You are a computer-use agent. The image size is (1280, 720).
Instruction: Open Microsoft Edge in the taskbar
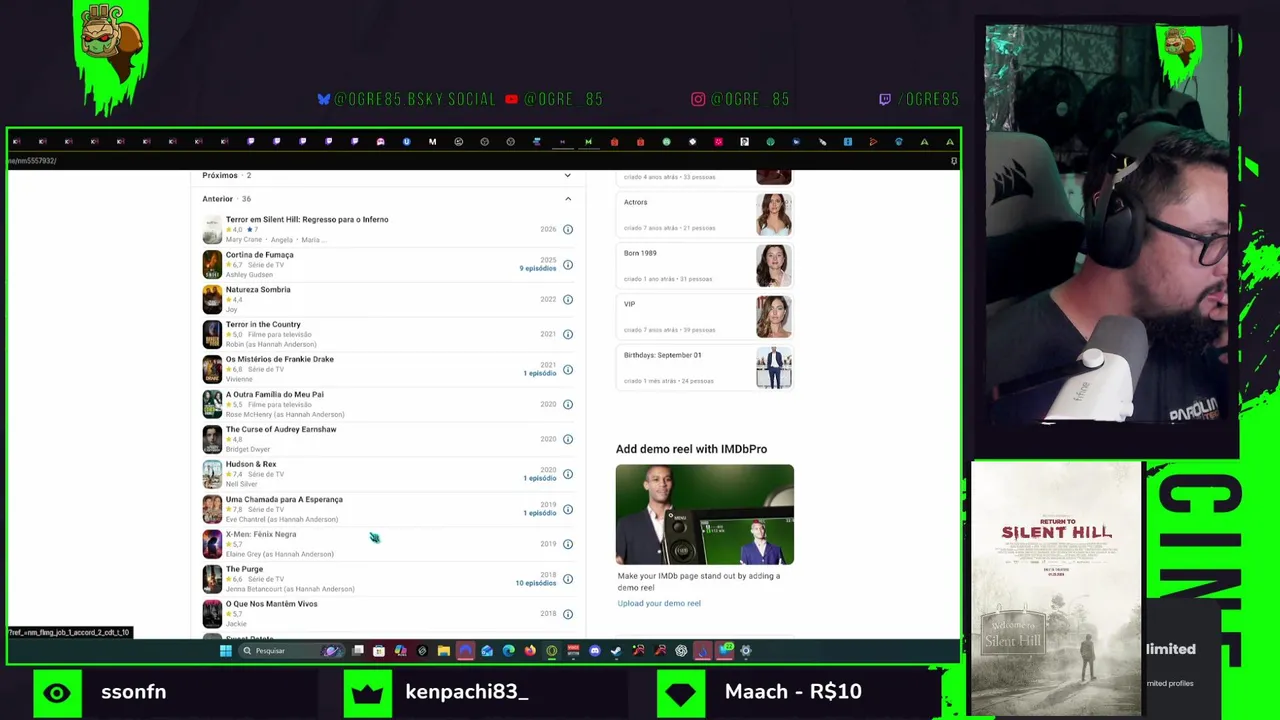(x=508, y=651)
